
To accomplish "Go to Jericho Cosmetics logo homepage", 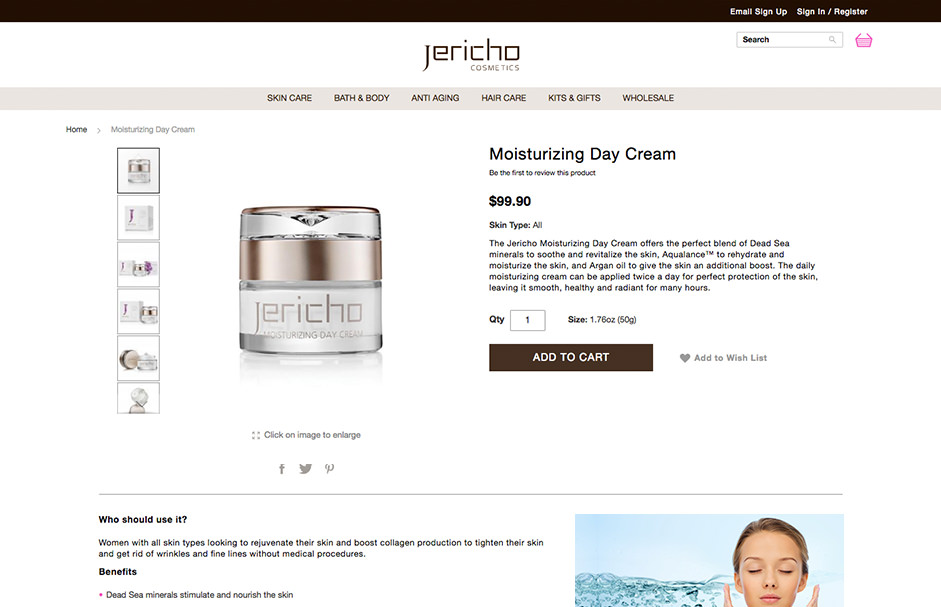I will pos(471,55).
